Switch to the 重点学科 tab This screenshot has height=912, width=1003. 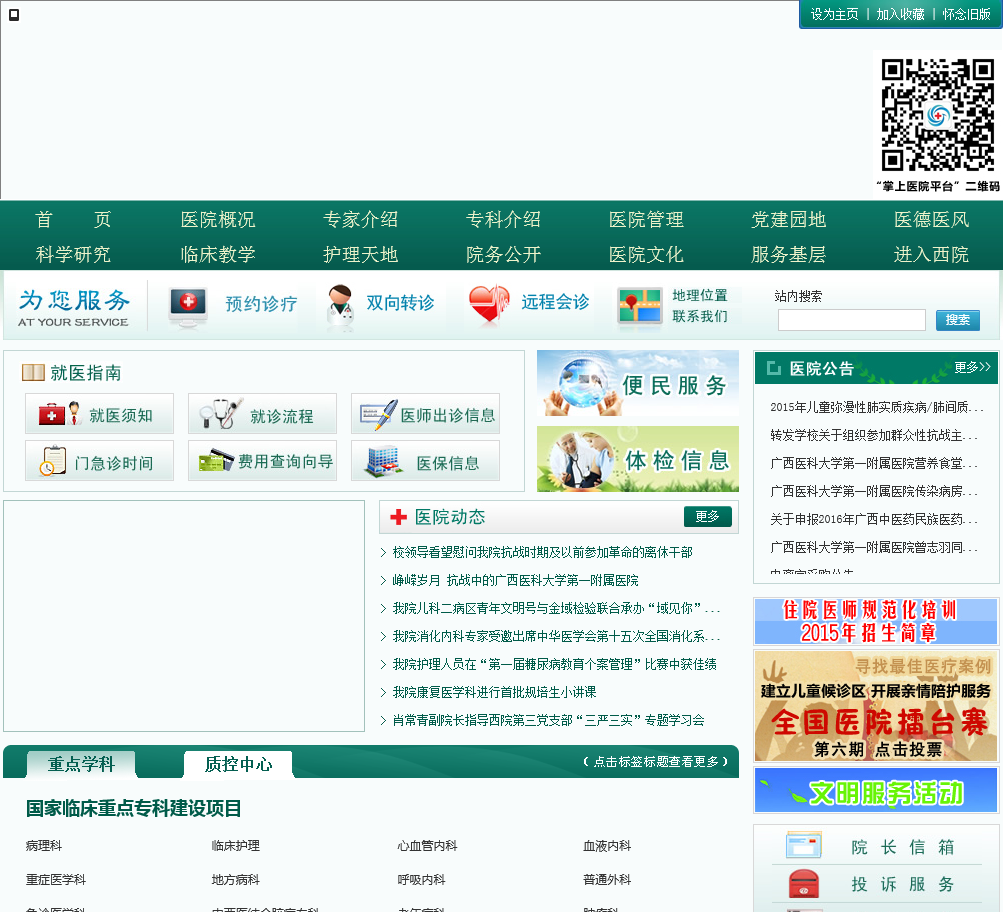[81, 764]
